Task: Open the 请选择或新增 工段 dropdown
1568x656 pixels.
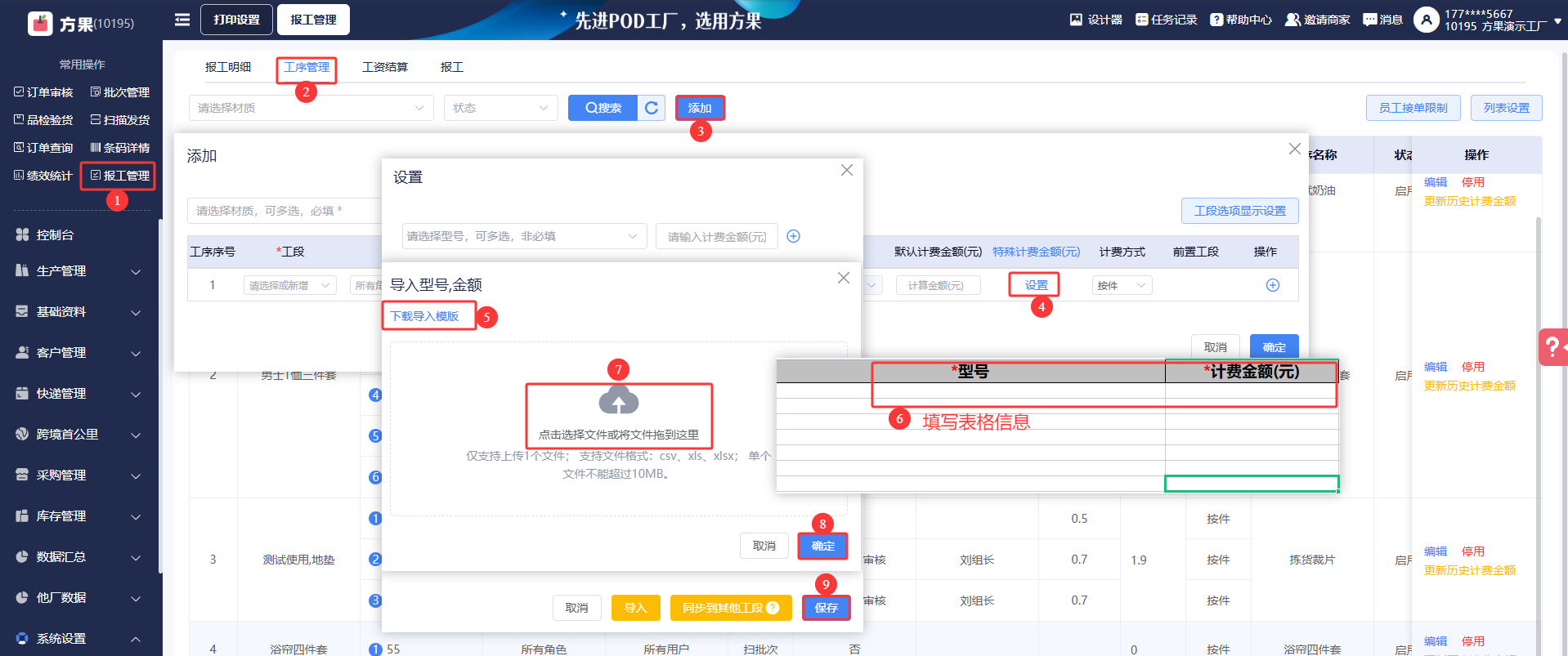Action: click(x=290, y=285)
